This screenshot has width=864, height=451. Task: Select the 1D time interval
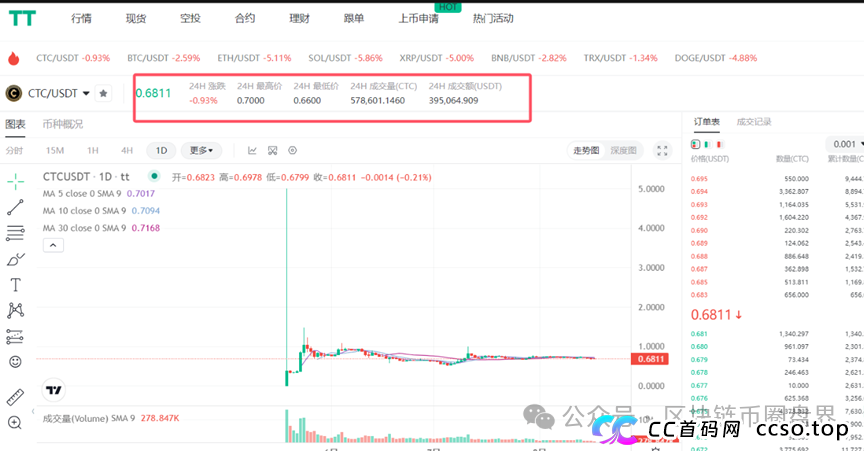pyautogui.click(x=161, y=151)
